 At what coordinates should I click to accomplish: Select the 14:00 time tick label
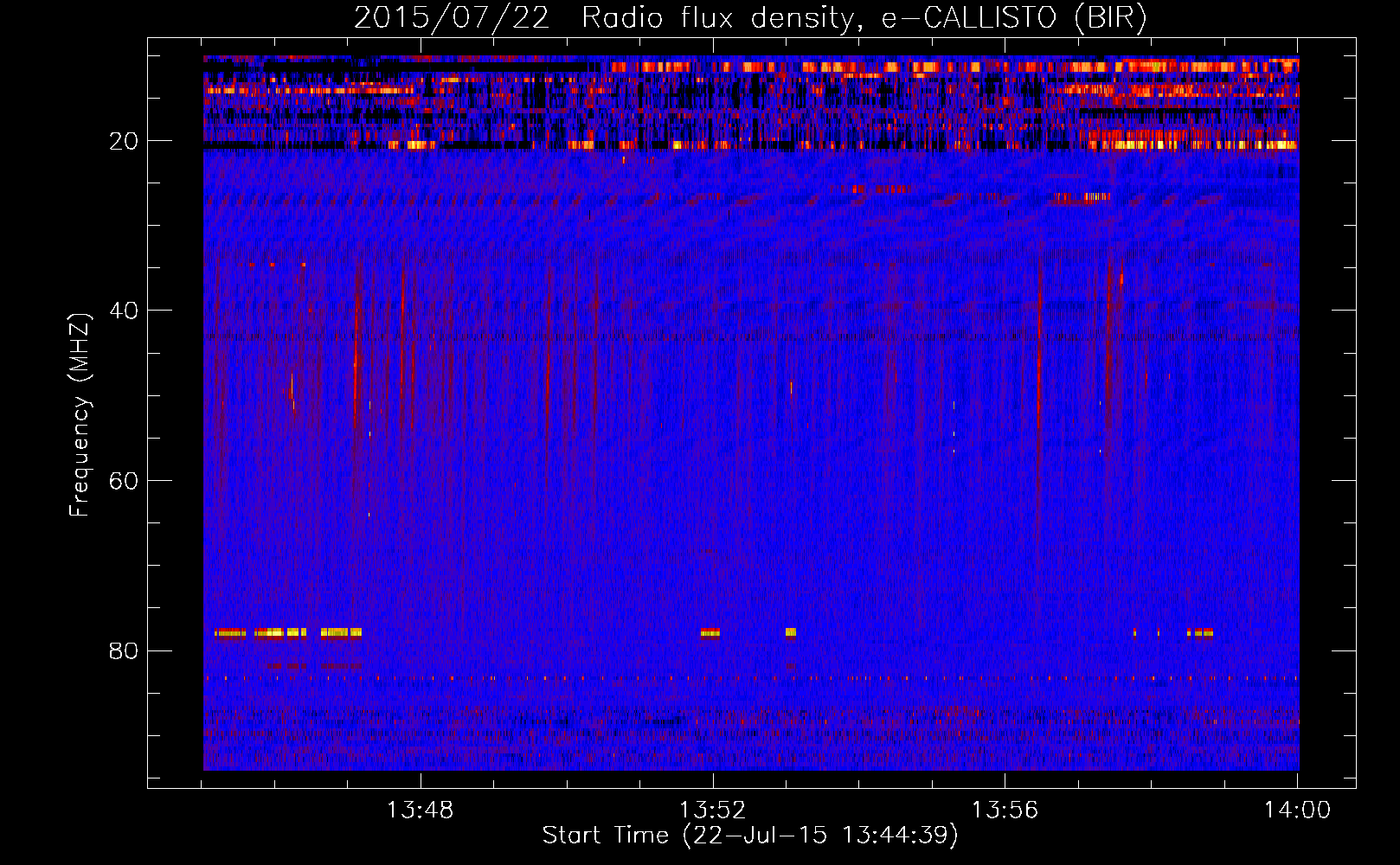pyautogui.click(x=1297, y=811)
